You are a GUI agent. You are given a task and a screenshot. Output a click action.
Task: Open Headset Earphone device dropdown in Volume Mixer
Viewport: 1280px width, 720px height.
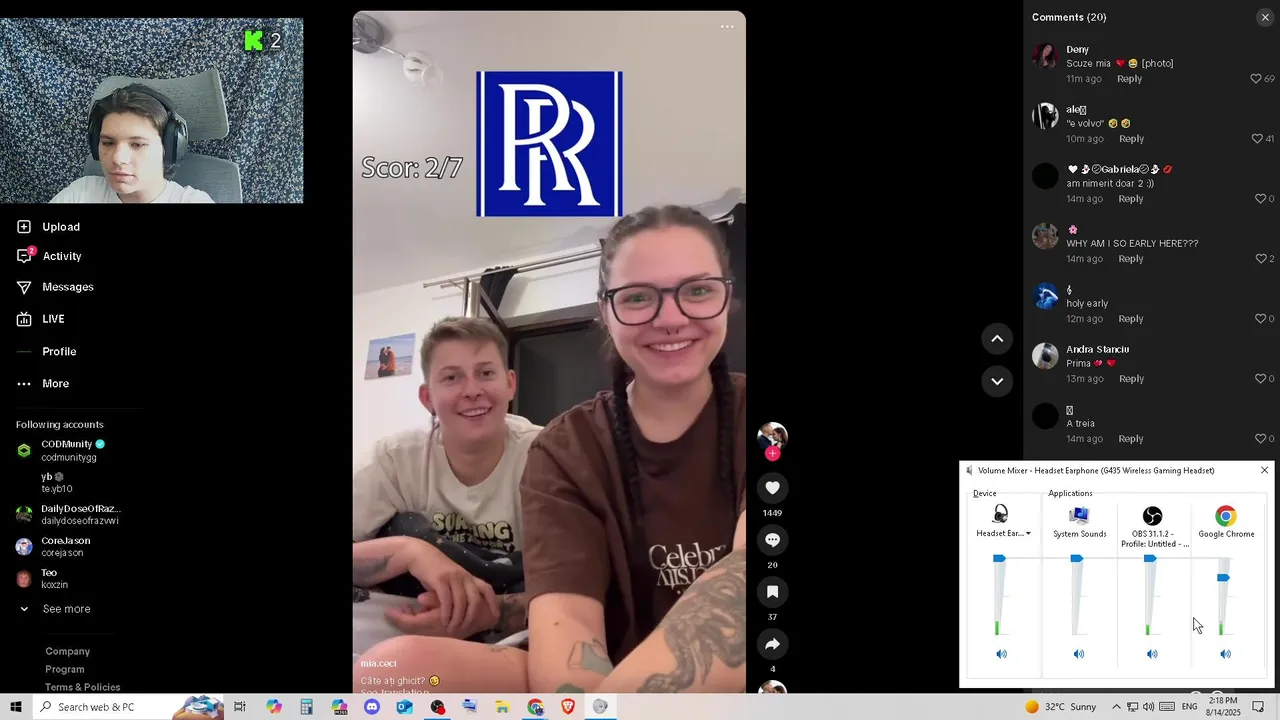(1003, 534)
